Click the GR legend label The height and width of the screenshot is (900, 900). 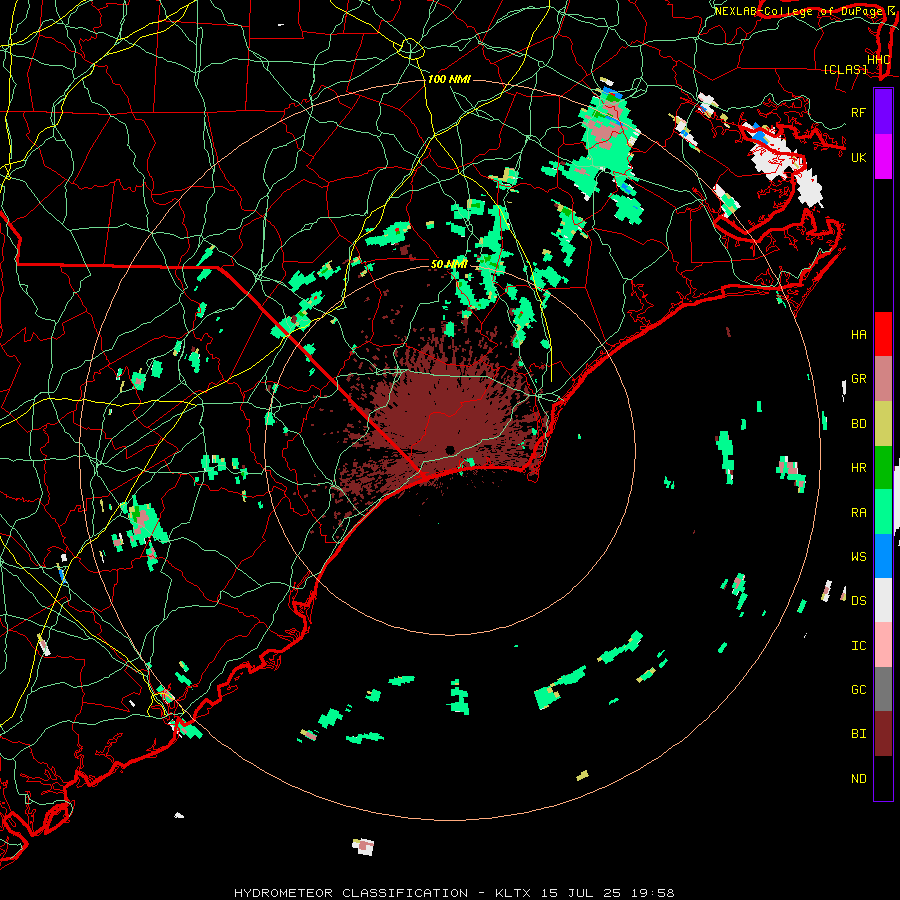(858, 379)
